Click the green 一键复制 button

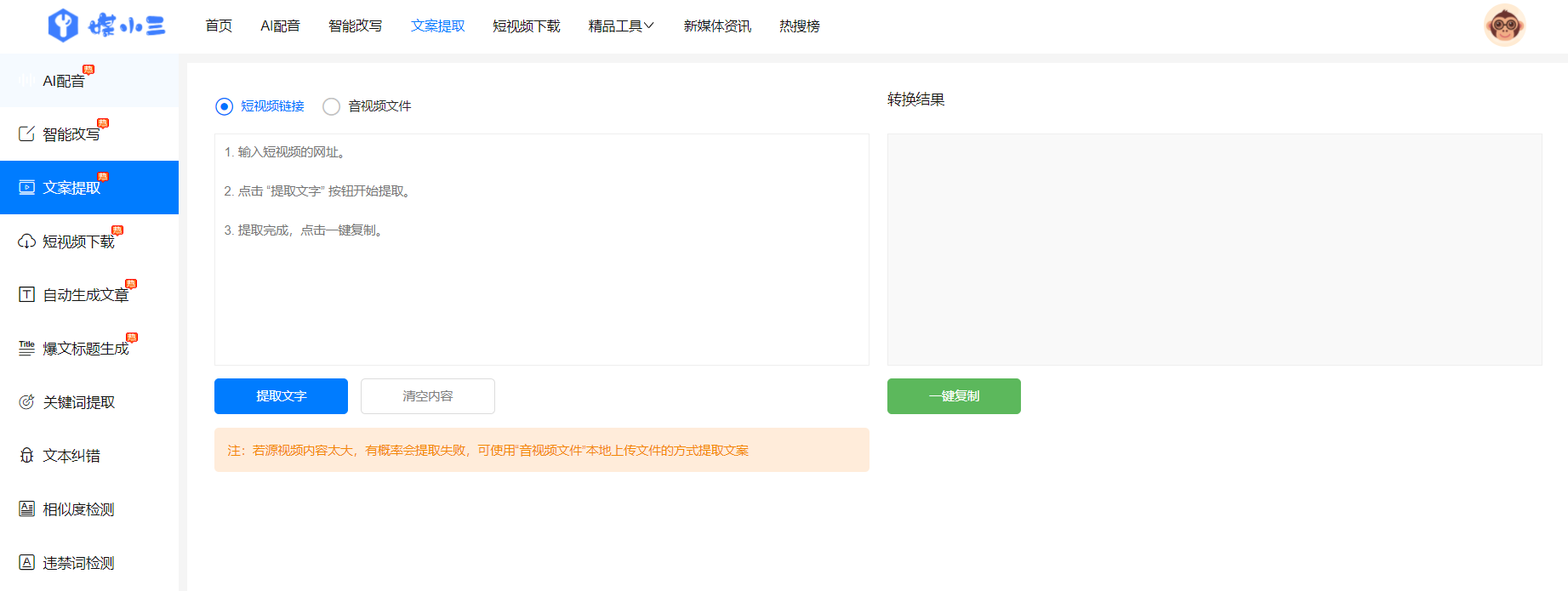[x=954, y=396]
